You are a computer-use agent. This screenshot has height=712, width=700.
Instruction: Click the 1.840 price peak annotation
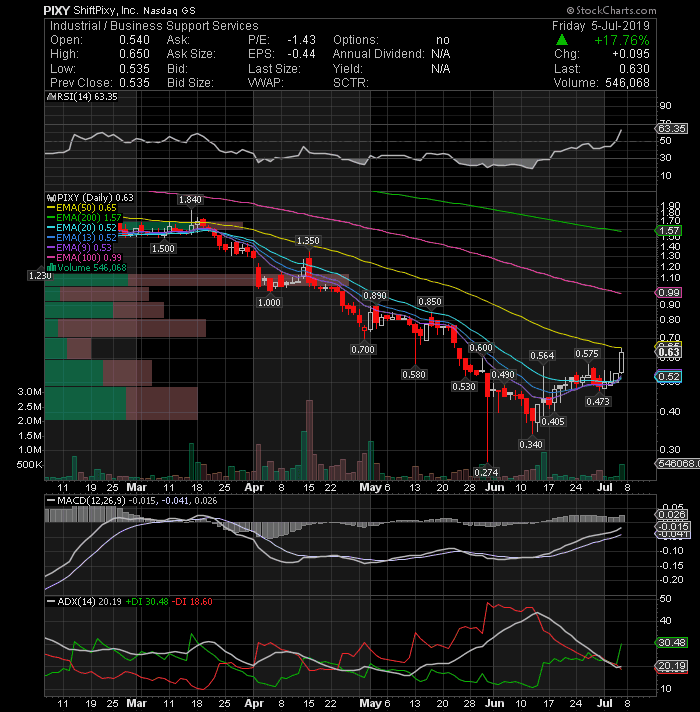pos(190,199)
